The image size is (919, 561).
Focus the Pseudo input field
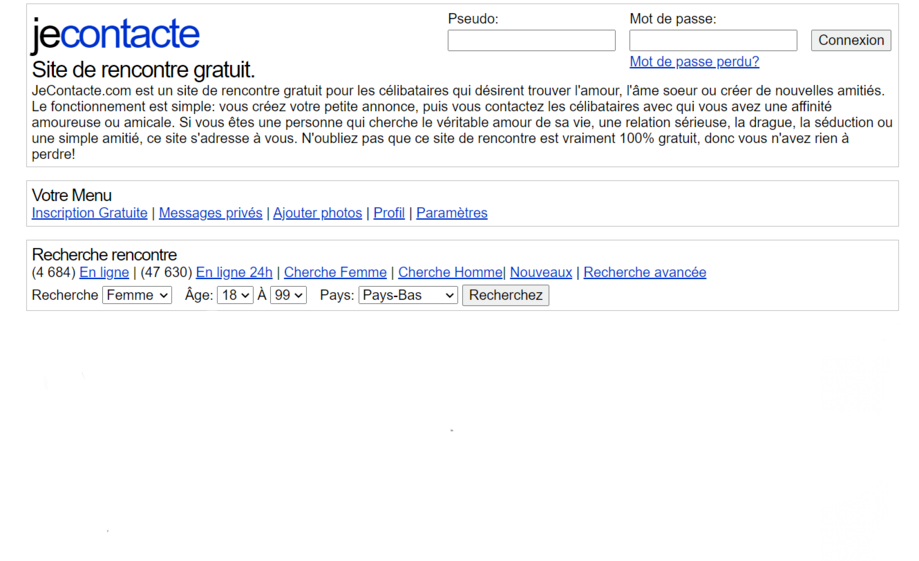(532, 40)
